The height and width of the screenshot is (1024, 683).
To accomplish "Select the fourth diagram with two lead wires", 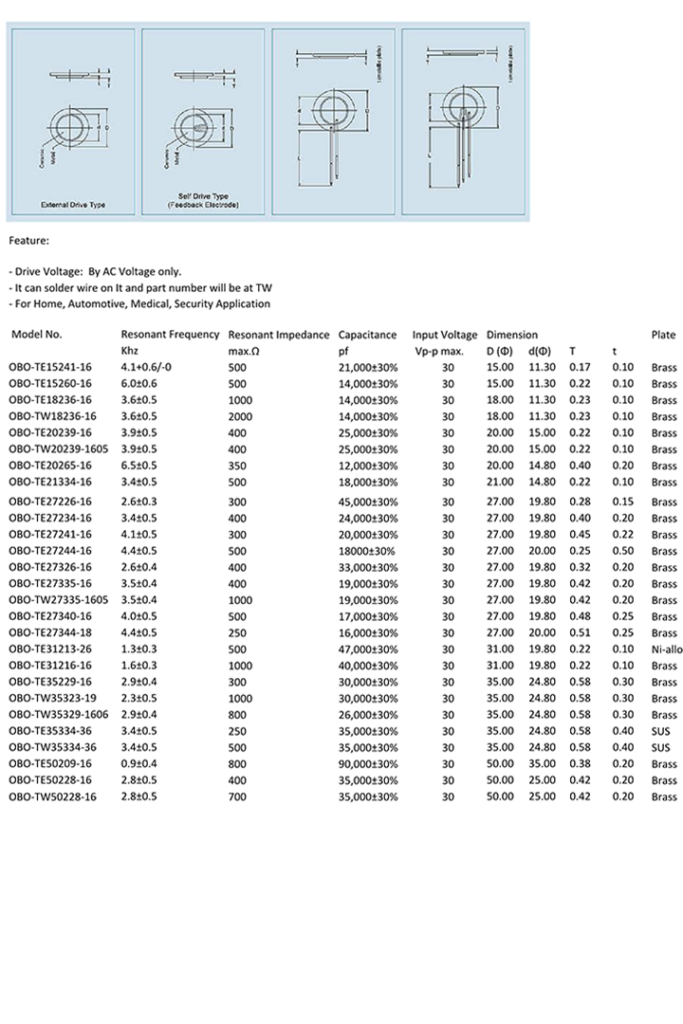I will [462, 121].
